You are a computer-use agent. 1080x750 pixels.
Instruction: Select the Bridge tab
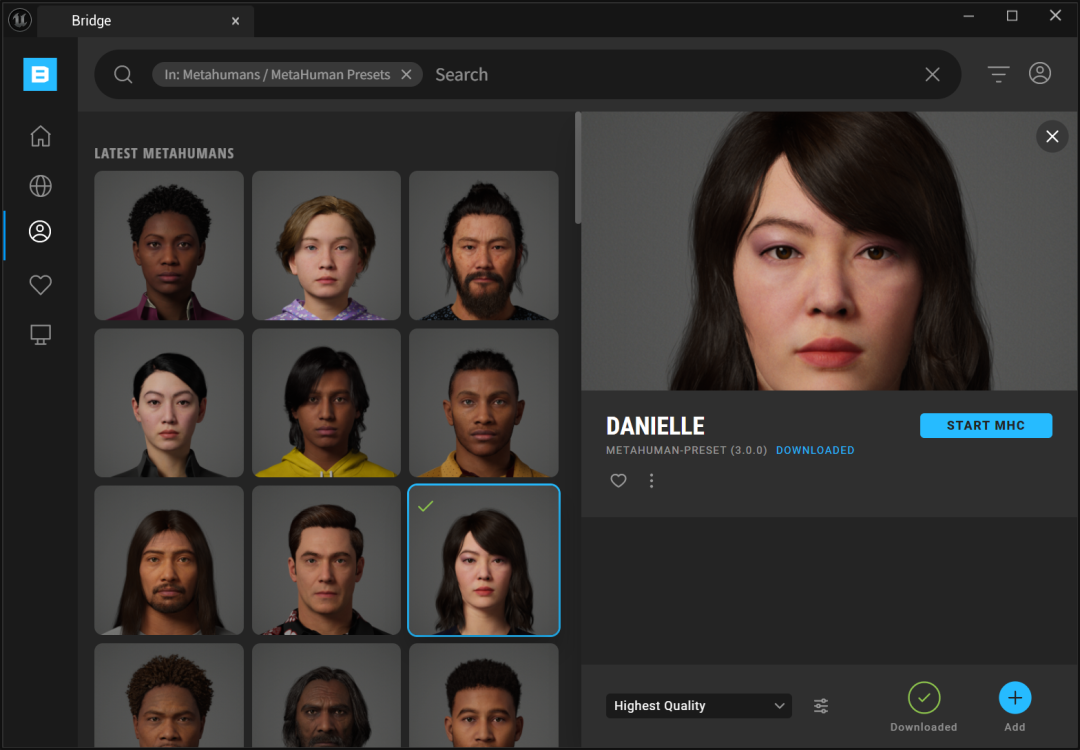[x=145, y=21]
